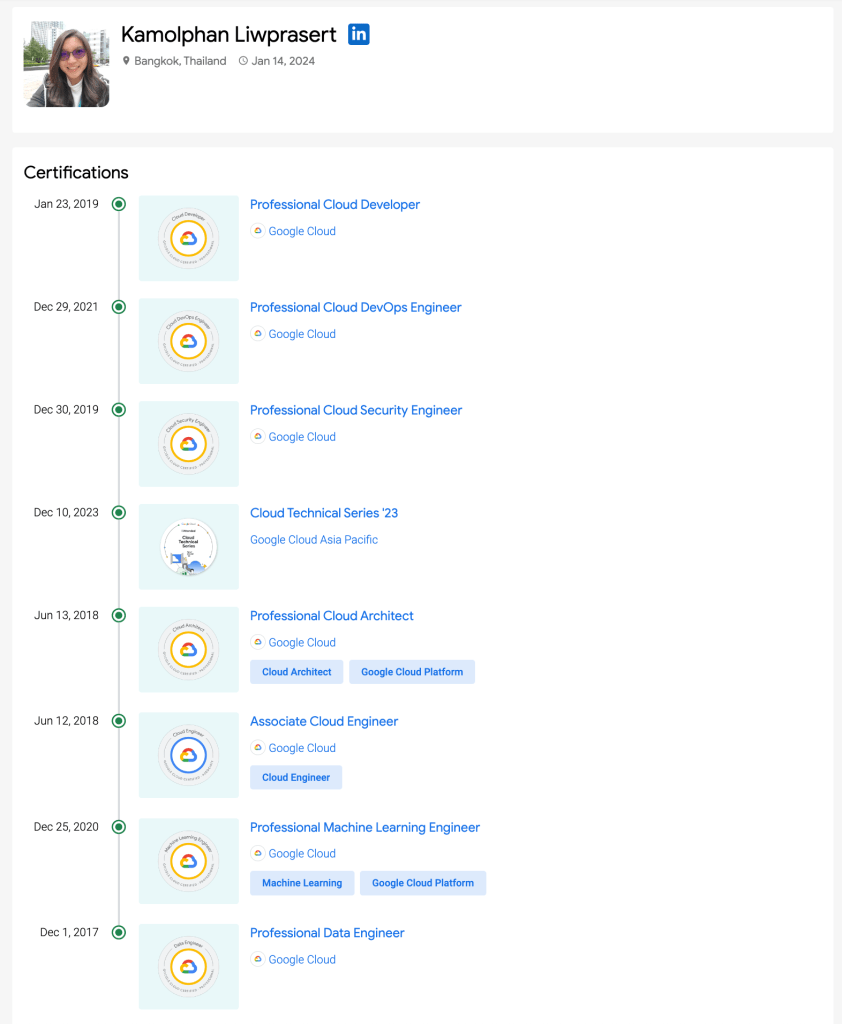Screen dimensions: 842x1024
Task: Click the Cloud Technical Series badge image
Action: tap(188, 547)
